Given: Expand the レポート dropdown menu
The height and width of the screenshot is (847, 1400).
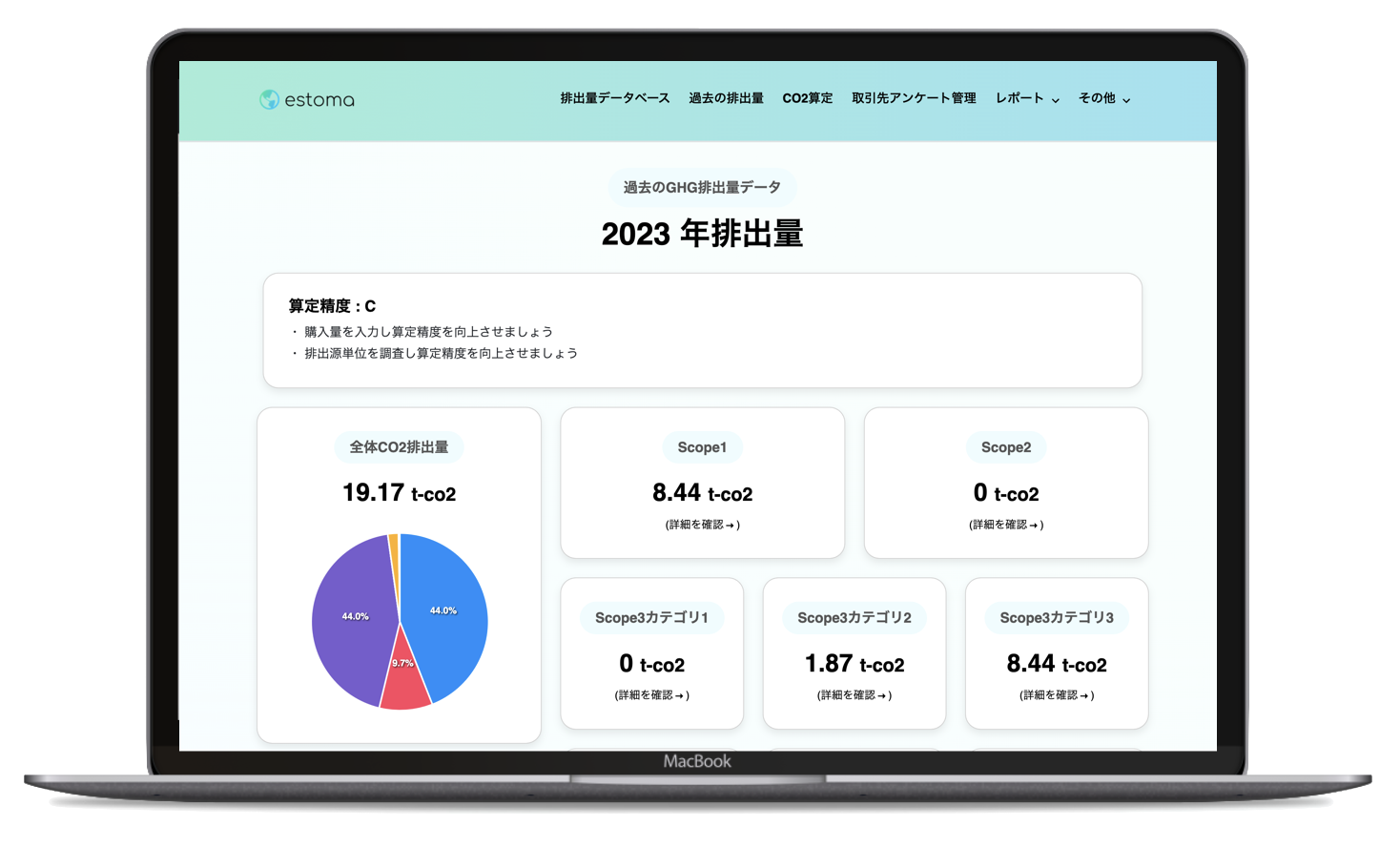Looking at the screenshot, I should (1027, 98).
